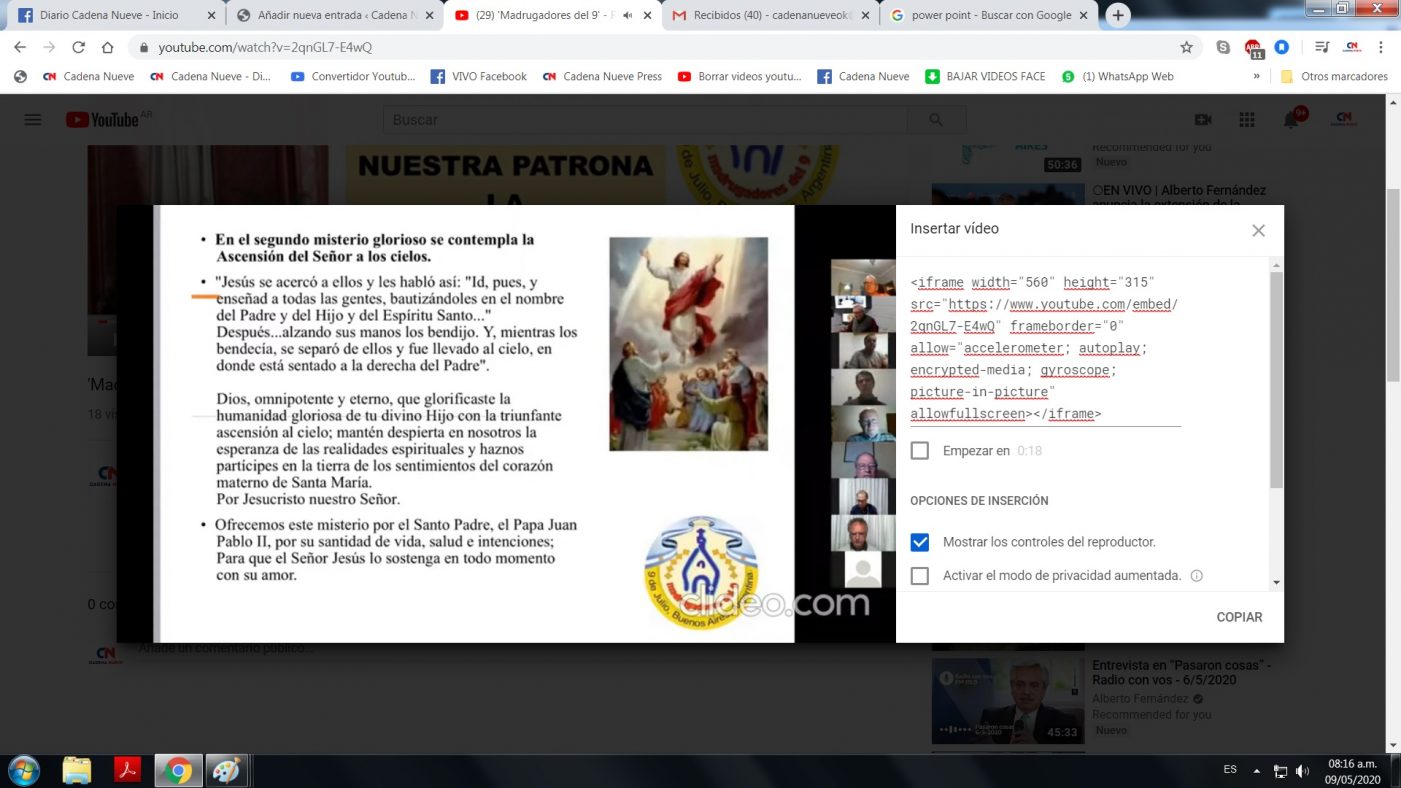
Task: Close the Gmail Recibidos tab
Action: (x=865, y=15)
